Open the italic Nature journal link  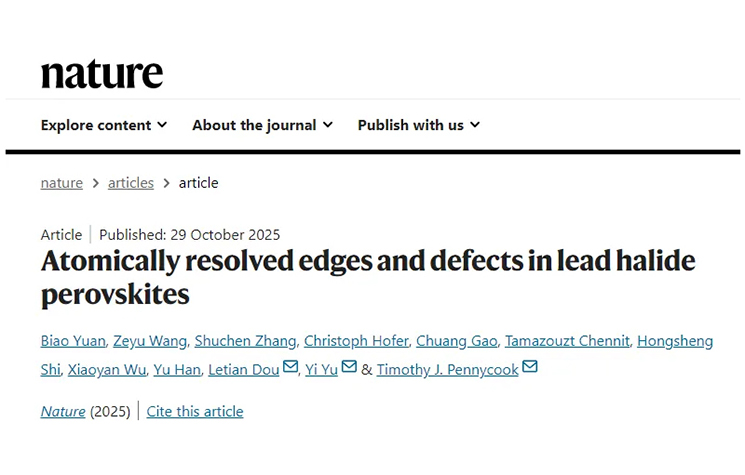coord(63,411)
